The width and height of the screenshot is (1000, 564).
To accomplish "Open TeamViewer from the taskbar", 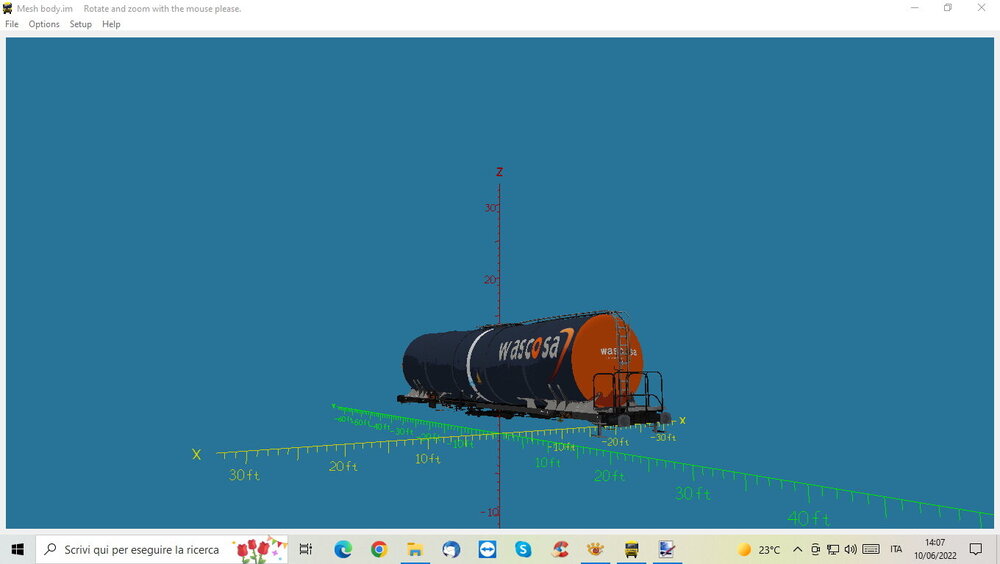I will [487, 549].
